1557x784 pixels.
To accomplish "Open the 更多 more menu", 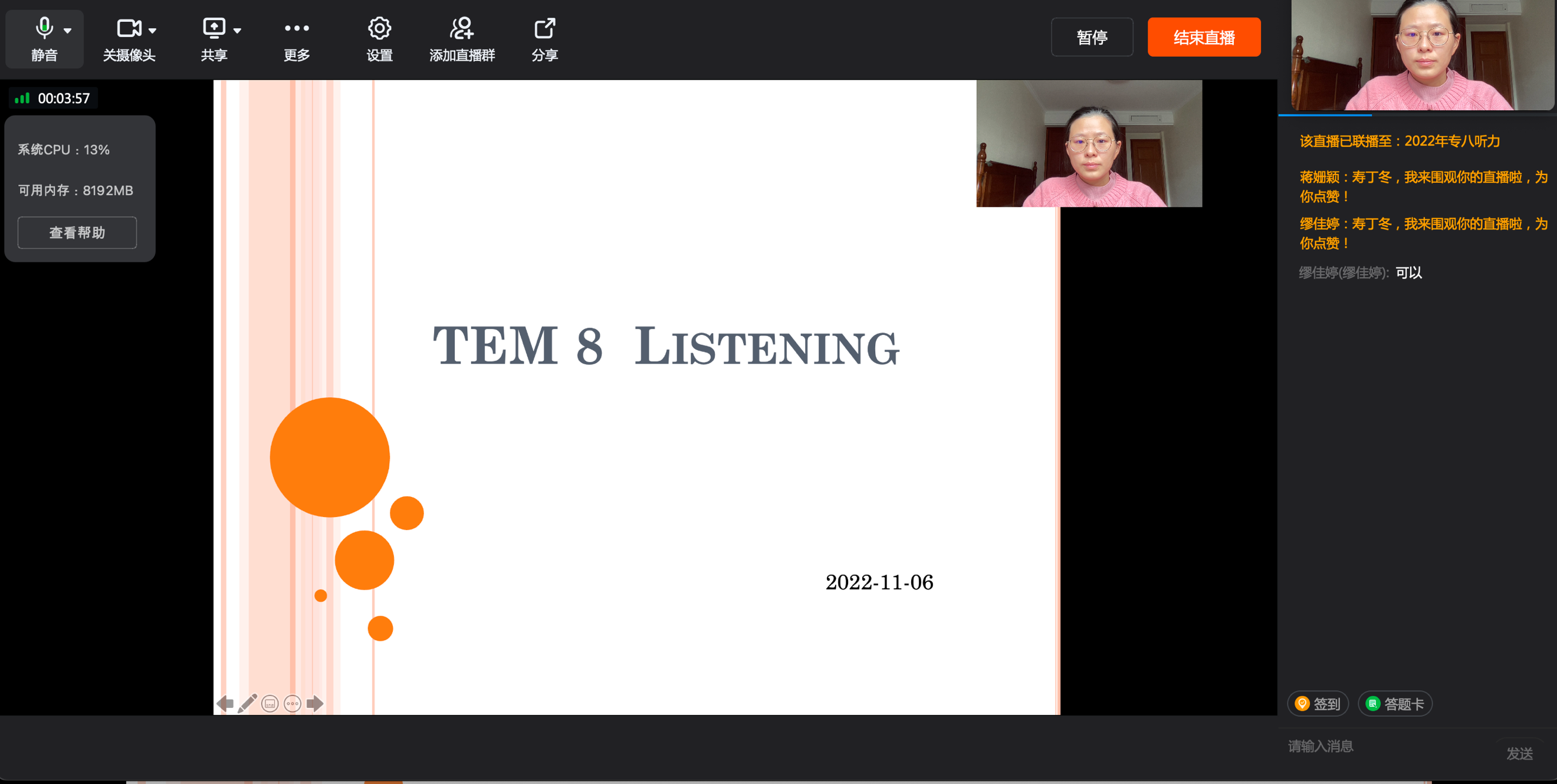I will tap(297, 39).
